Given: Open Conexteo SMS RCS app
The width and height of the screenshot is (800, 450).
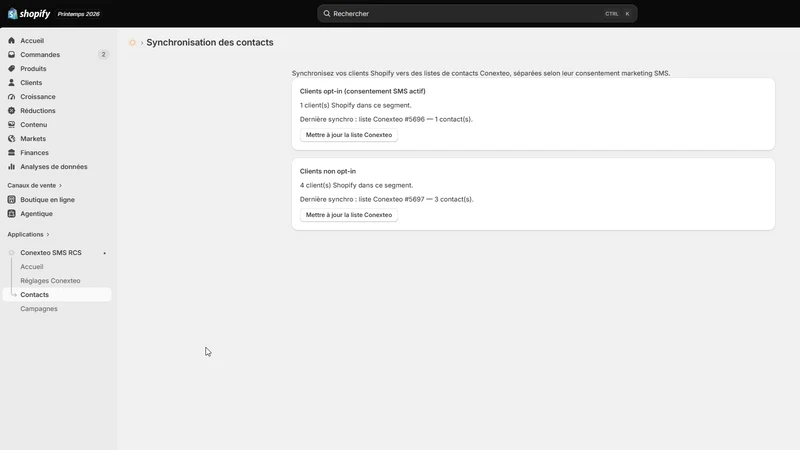Looking at the screenshot, I should 51,253.
